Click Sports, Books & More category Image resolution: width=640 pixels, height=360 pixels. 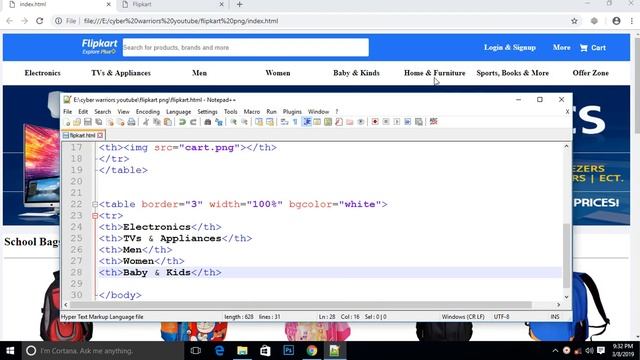tap(513, 73)
